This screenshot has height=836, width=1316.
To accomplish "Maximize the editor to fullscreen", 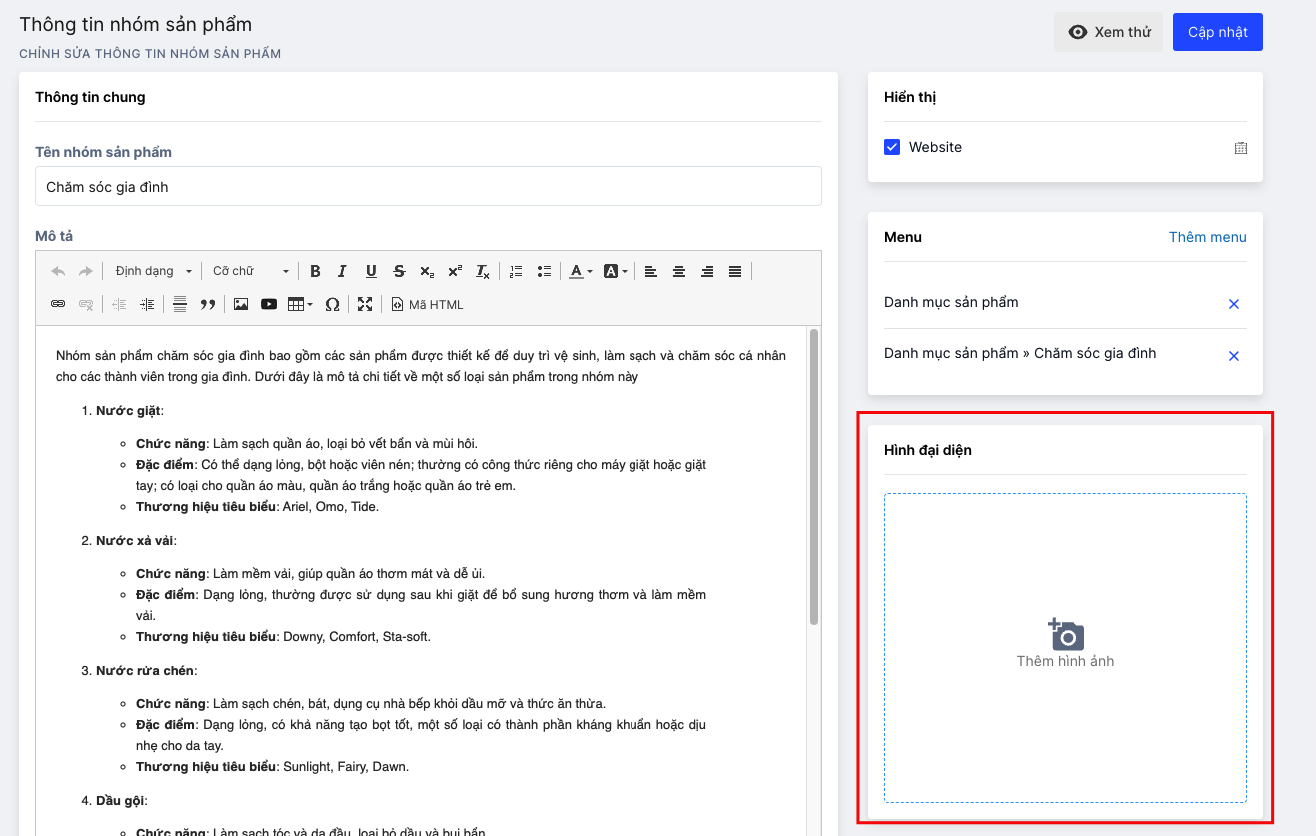I will point(364,304).
